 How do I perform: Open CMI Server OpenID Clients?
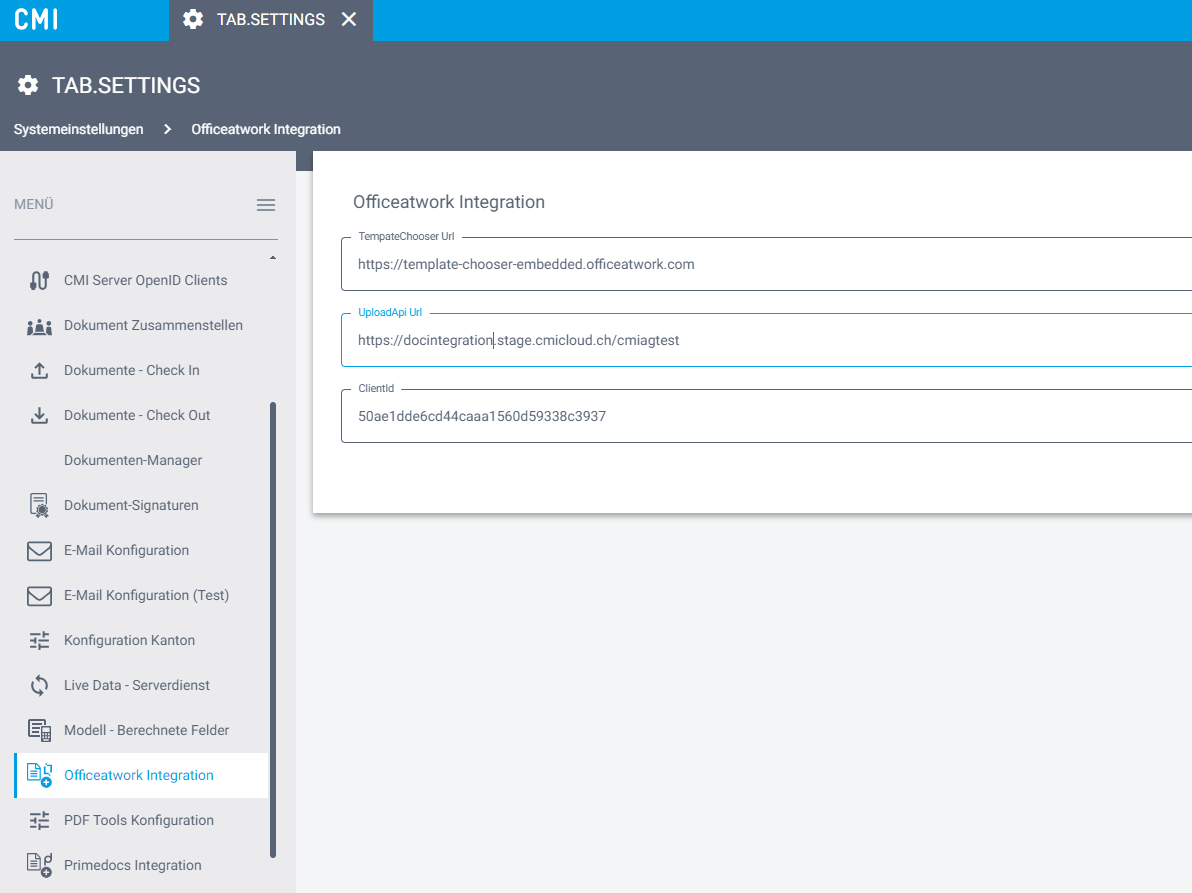(x=145, y=280)
